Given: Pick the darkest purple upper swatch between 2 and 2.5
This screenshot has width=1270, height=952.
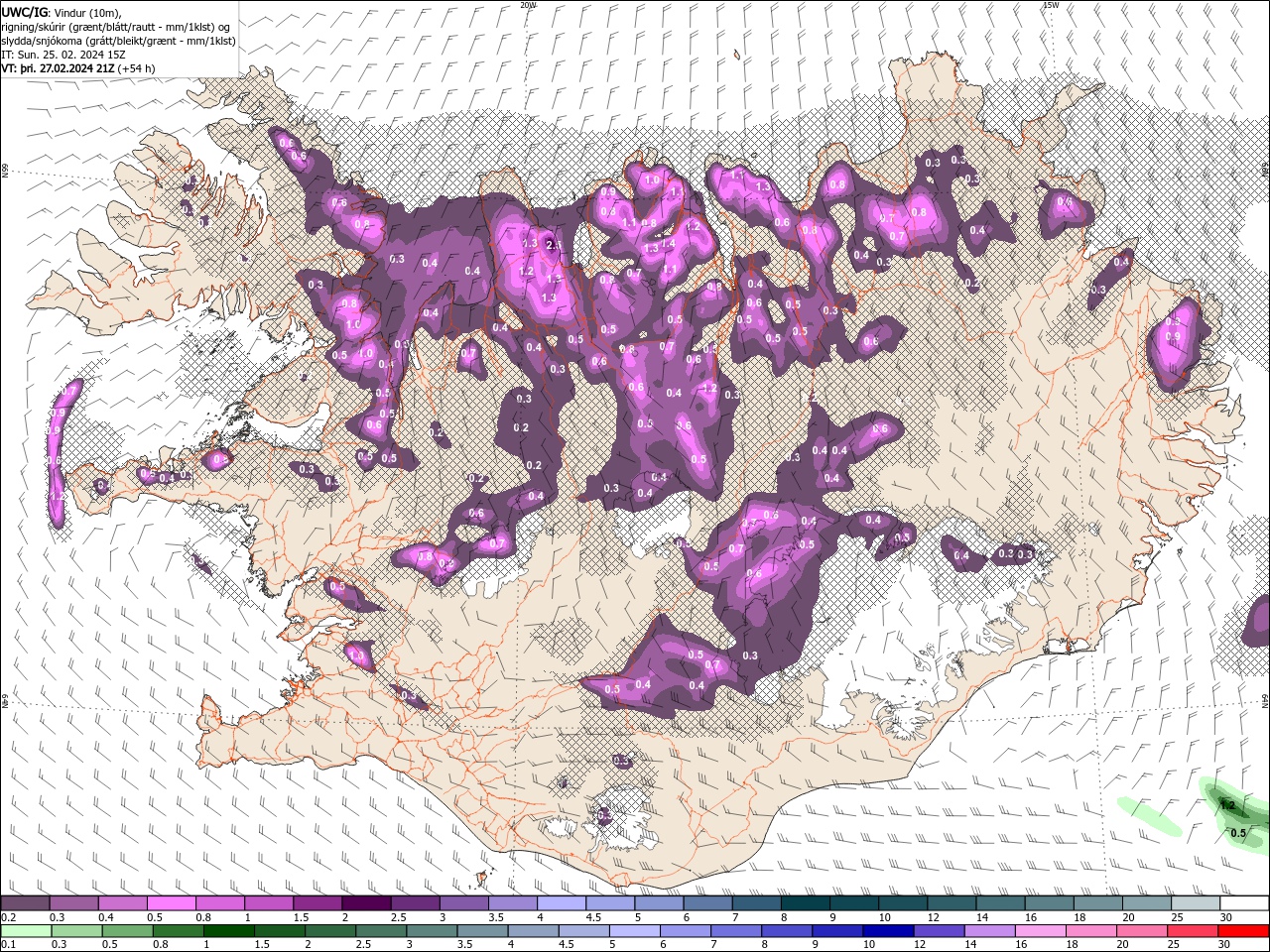Looking at the screenshot, I should pyautogui.click(x=366, y=903).
